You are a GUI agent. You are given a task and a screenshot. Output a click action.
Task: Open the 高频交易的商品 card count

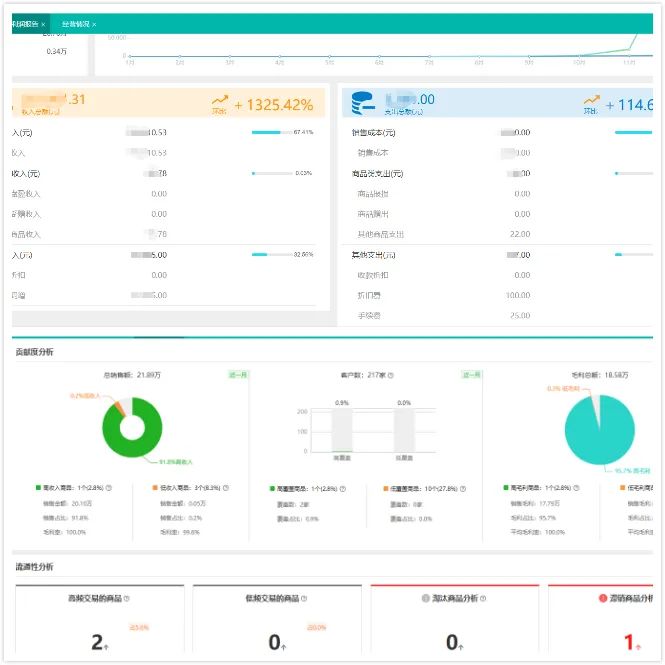click(97, 641)
